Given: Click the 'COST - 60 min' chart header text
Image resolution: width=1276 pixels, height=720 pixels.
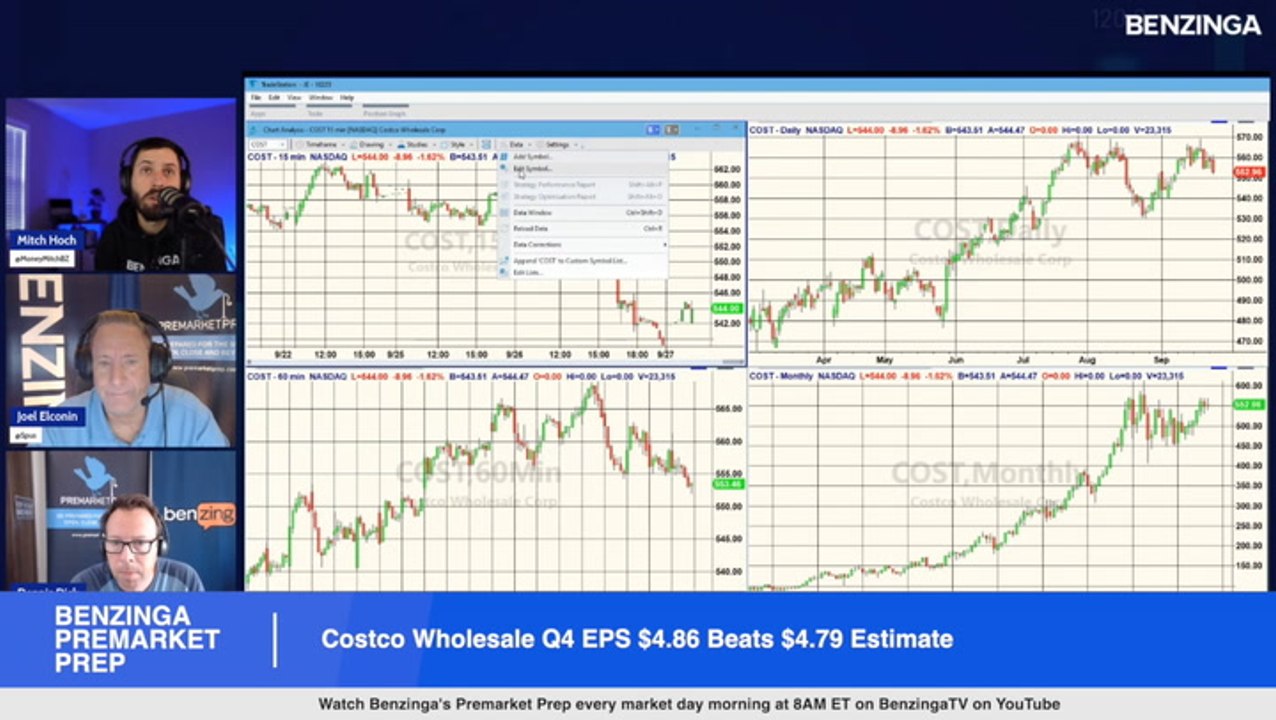Looking at the screenshot, I should pos(274,376).
